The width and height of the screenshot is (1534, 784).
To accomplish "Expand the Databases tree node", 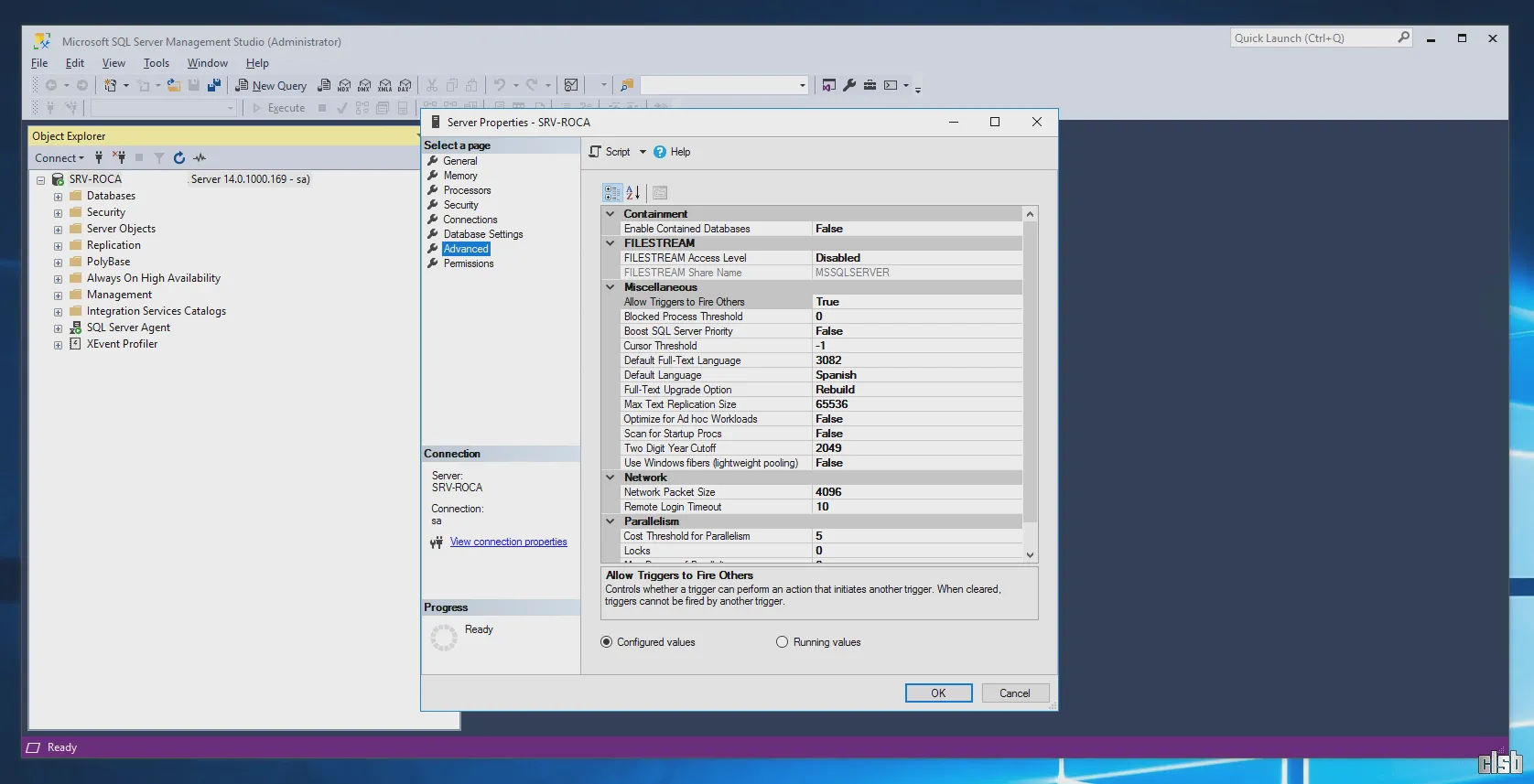I will pos(58,197).
